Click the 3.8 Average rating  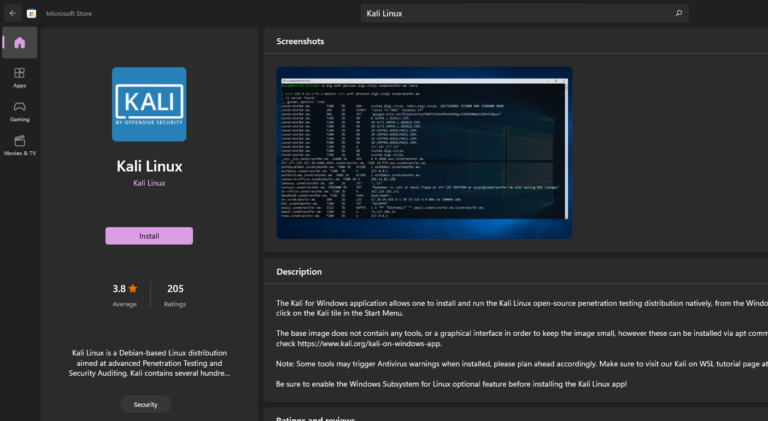(124, 295)
